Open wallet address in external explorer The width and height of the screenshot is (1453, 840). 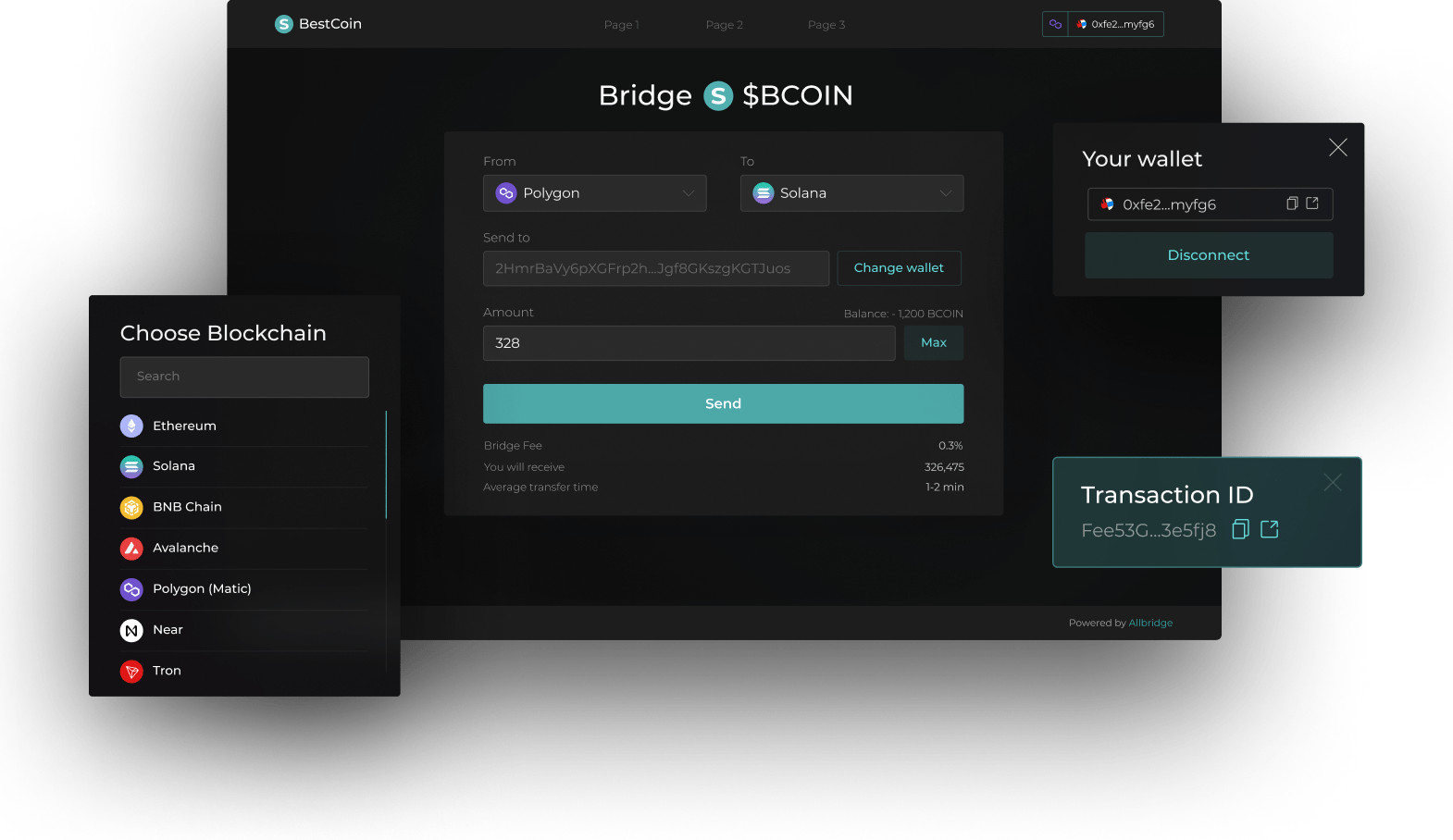pyautogui.click(x=1312, y=204)
